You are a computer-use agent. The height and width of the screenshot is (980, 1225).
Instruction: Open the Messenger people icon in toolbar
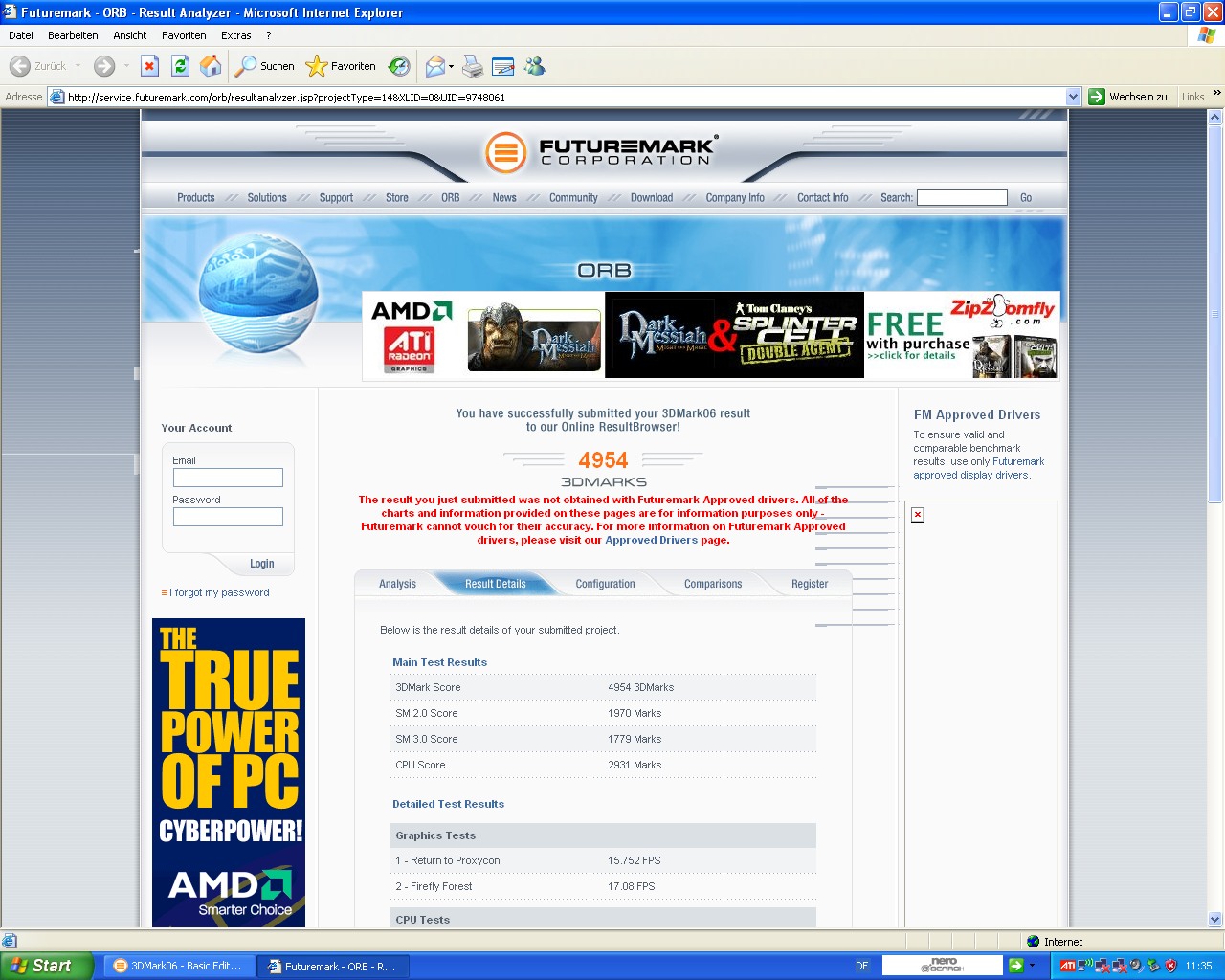[x=534, y=66]
